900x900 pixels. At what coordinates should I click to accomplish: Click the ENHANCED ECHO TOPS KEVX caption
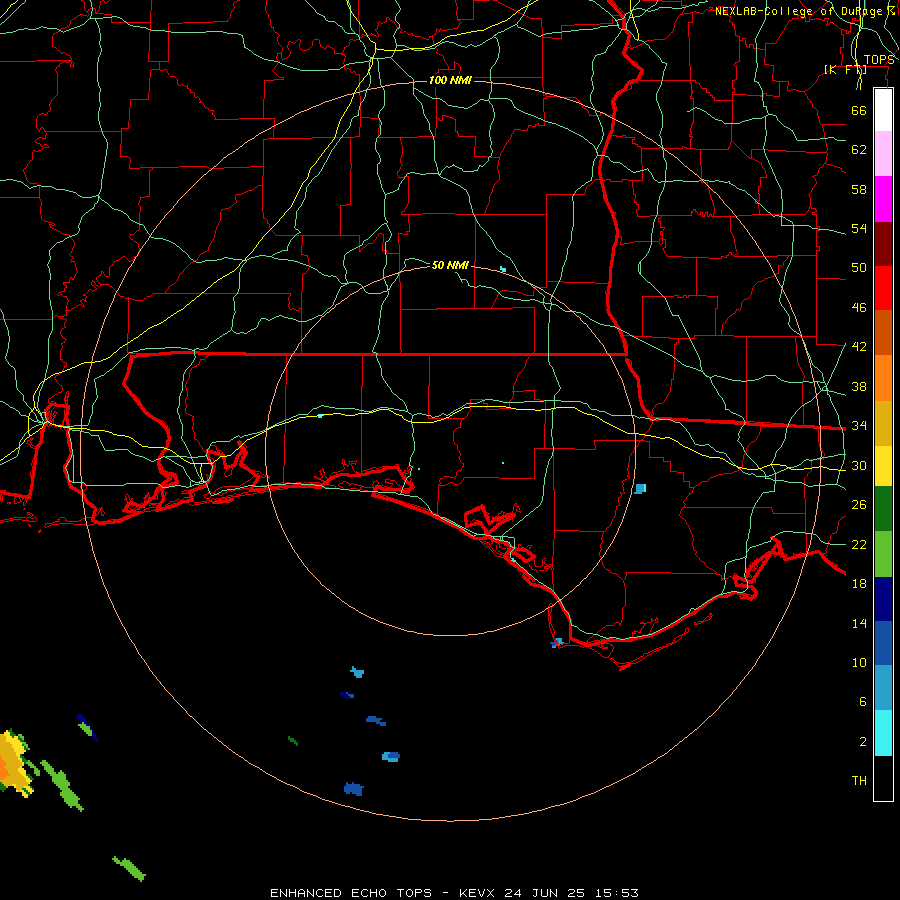[x=454, y=893]
